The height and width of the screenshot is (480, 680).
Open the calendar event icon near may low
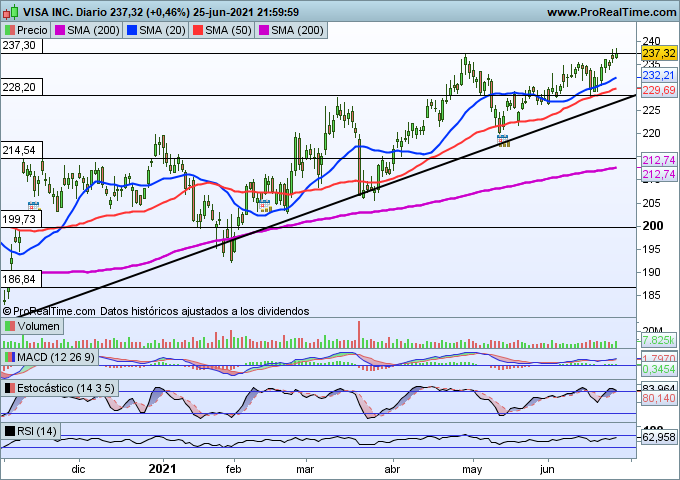[x=503, y=141]
